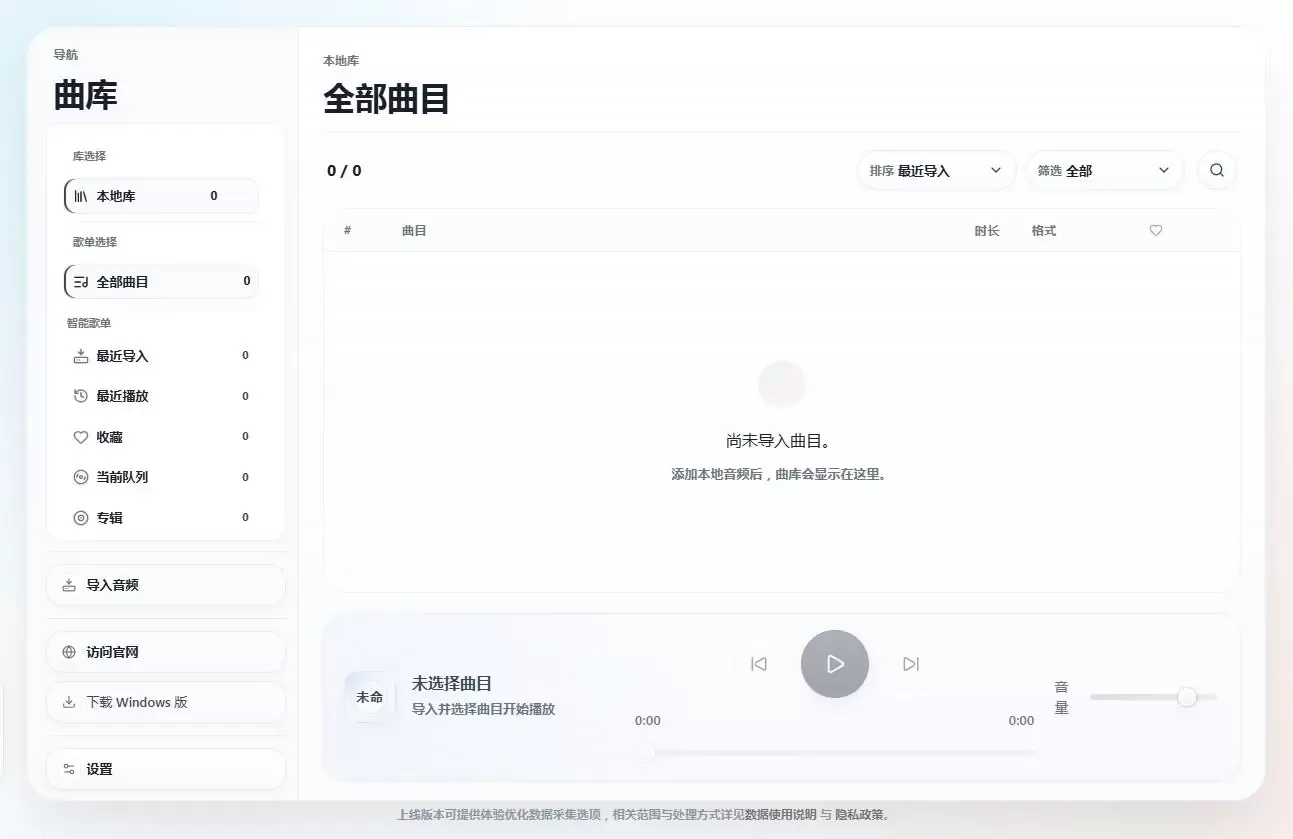Open 排序 最近导入 dropdown
This screenshot has height=839, width=1293.
click(936, 170)
